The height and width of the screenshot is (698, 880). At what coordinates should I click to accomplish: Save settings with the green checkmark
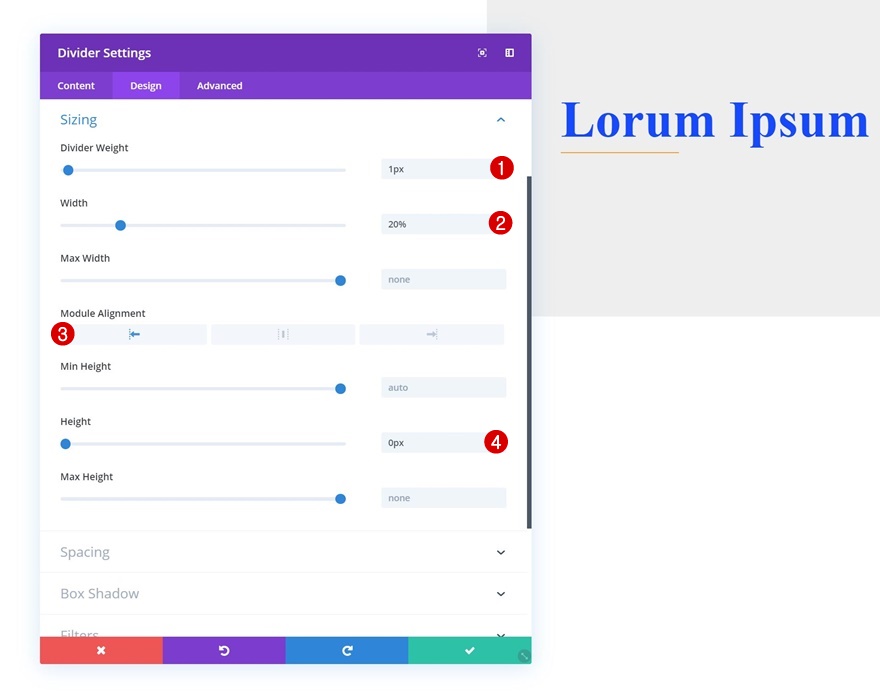pos(470,650)
